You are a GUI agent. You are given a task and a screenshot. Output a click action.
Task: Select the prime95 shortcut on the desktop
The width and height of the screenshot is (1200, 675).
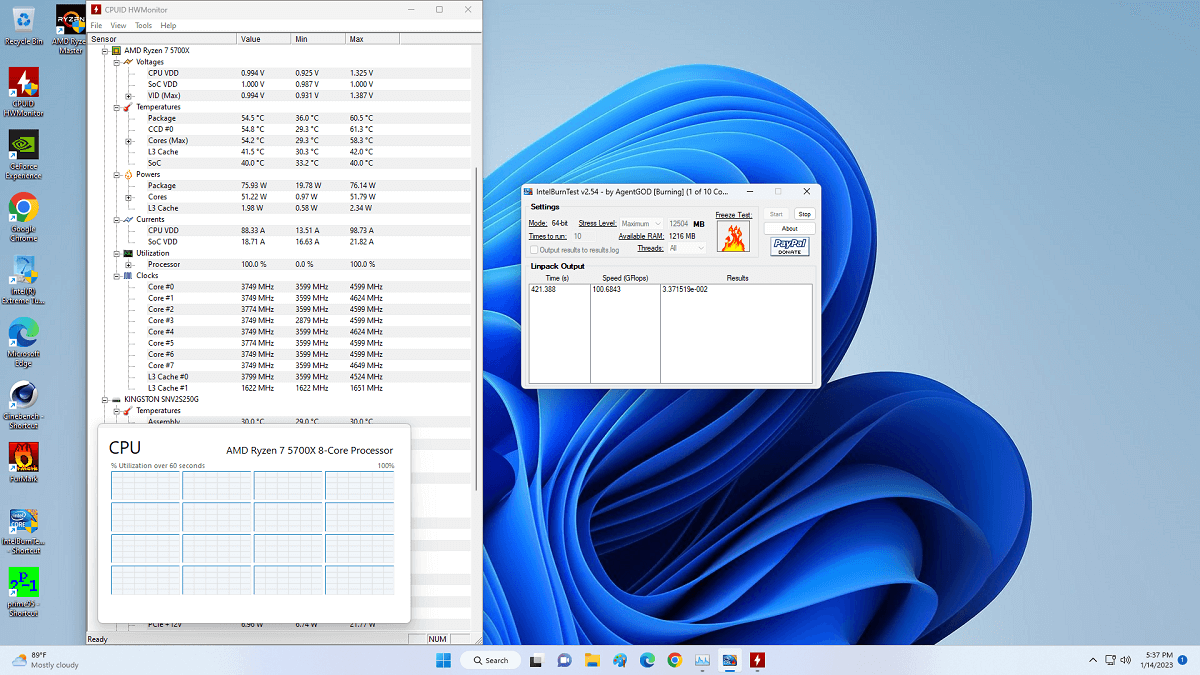click(x=24, y=593)
